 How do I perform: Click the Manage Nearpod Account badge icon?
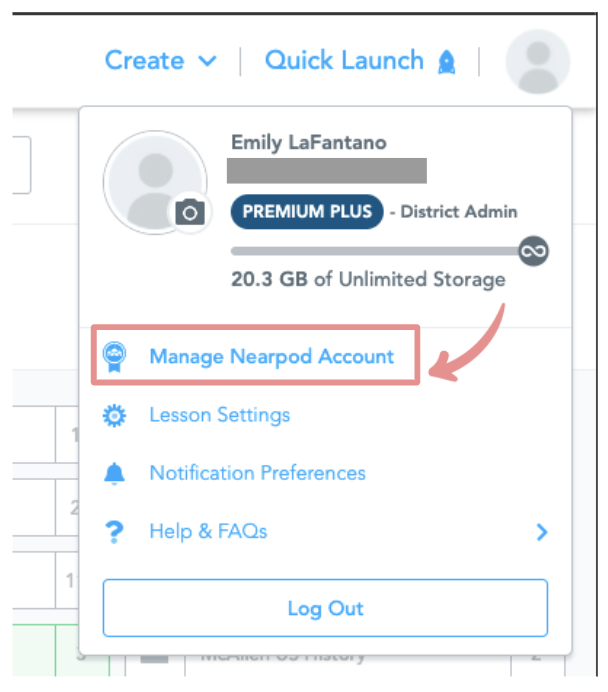pyautogui.click(x=115, y=356)
